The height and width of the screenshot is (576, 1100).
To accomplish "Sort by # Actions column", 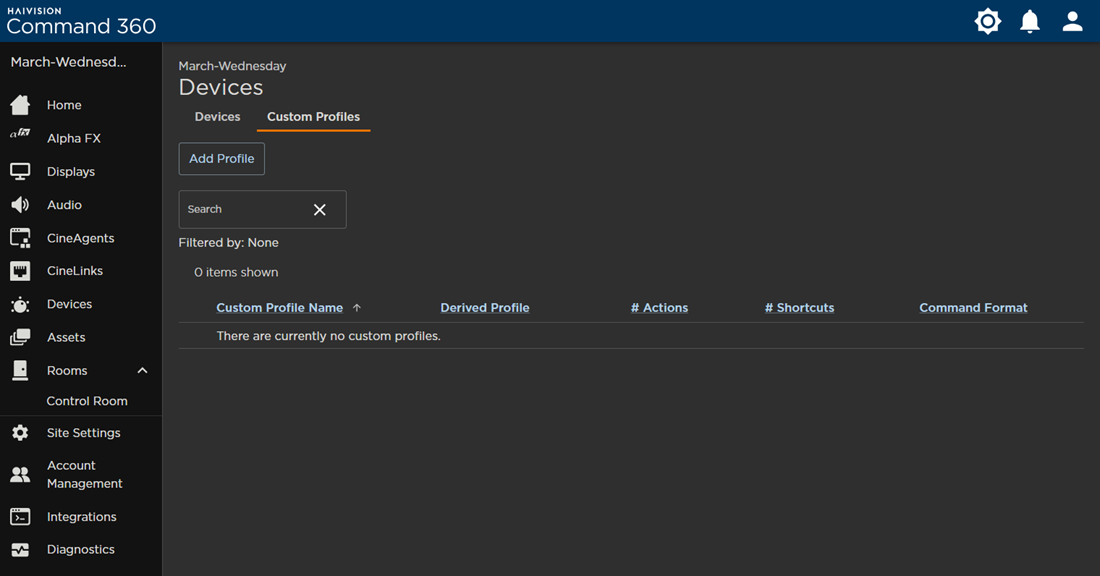I will pos(659,308).
